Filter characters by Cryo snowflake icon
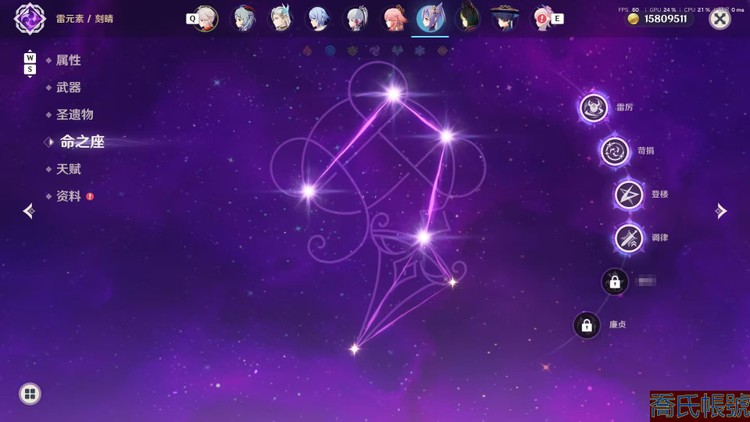750x422 pixels. click(x=420, y=50)
